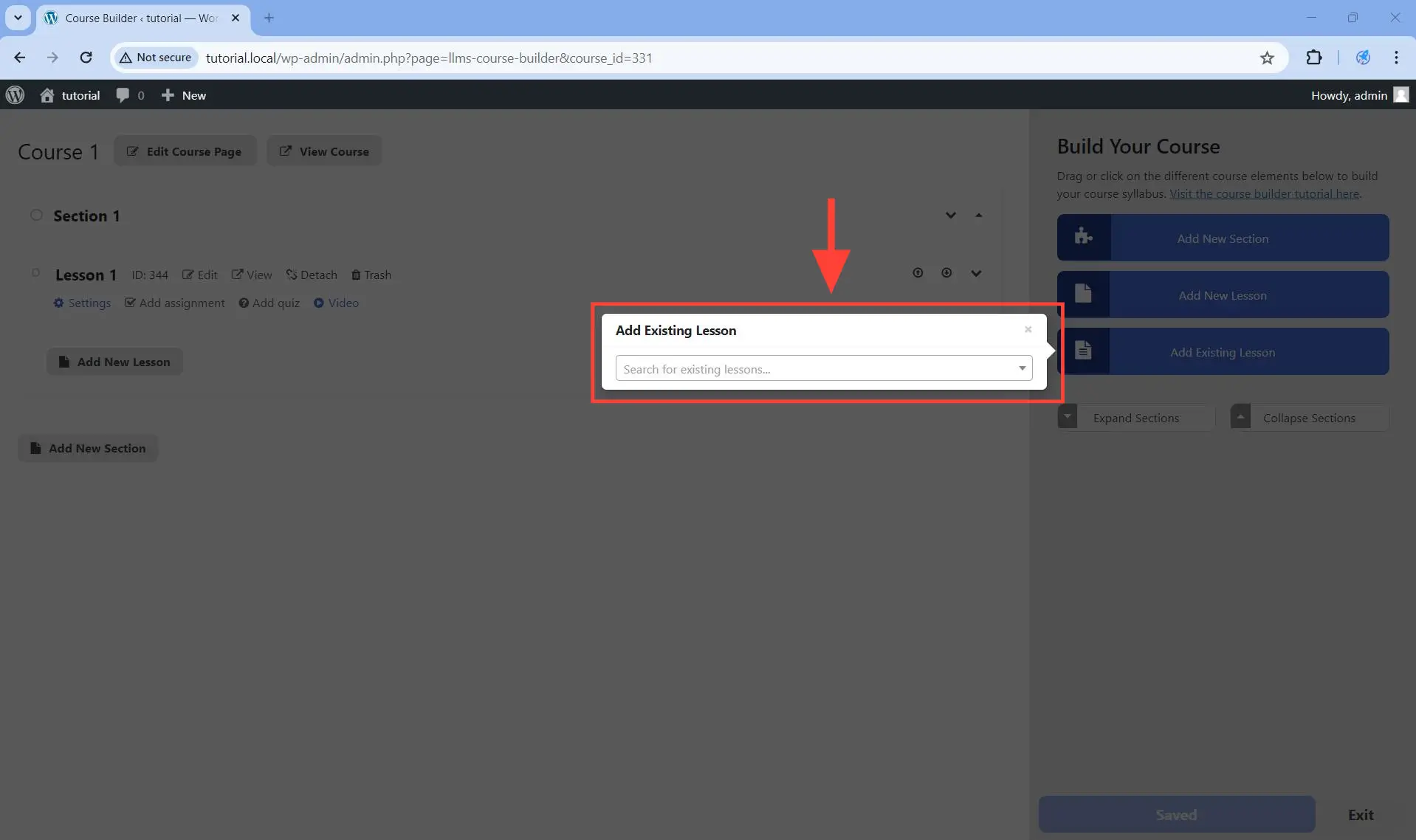Edit Lesson 1
This screenshot has width=1416, height=840.
click(x=199, y=275)
